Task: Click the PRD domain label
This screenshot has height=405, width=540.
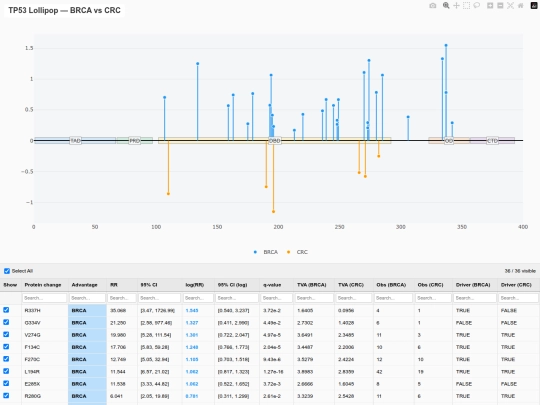Action: (x=135, y=141)
